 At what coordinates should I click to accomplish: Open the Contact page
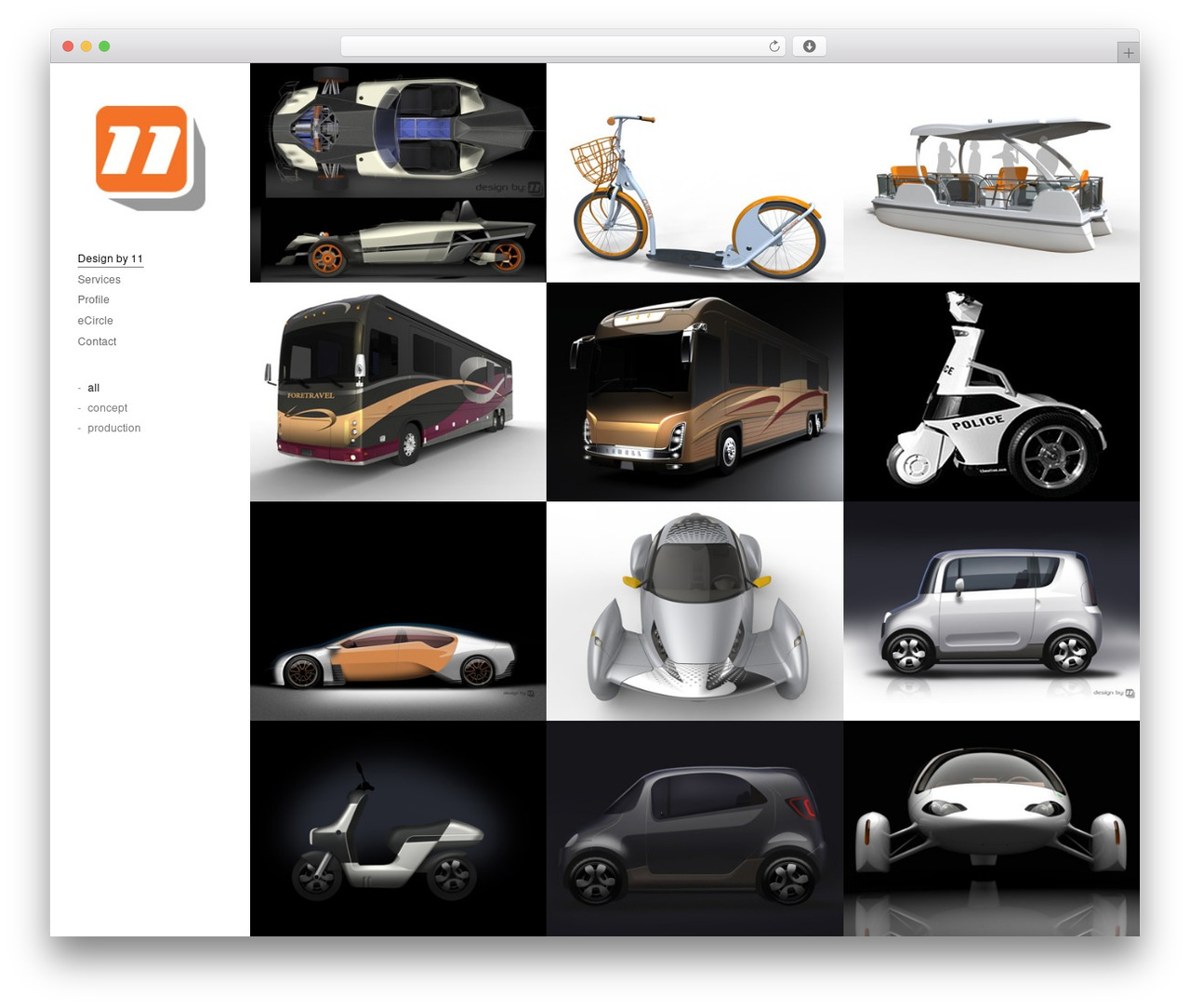click(x=98, y=342)
